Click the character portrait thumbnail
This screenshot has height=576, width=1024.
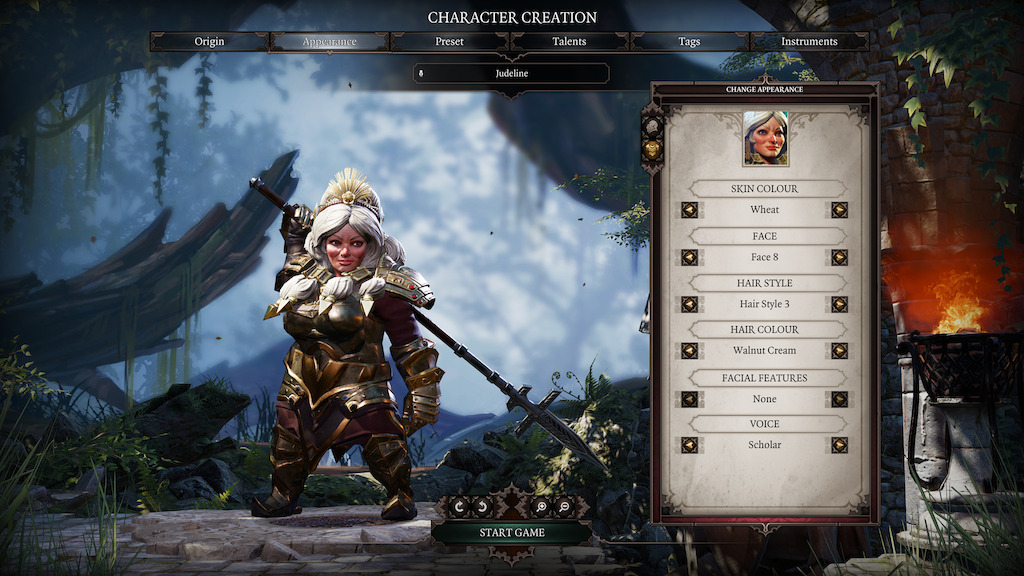[765, 138]
